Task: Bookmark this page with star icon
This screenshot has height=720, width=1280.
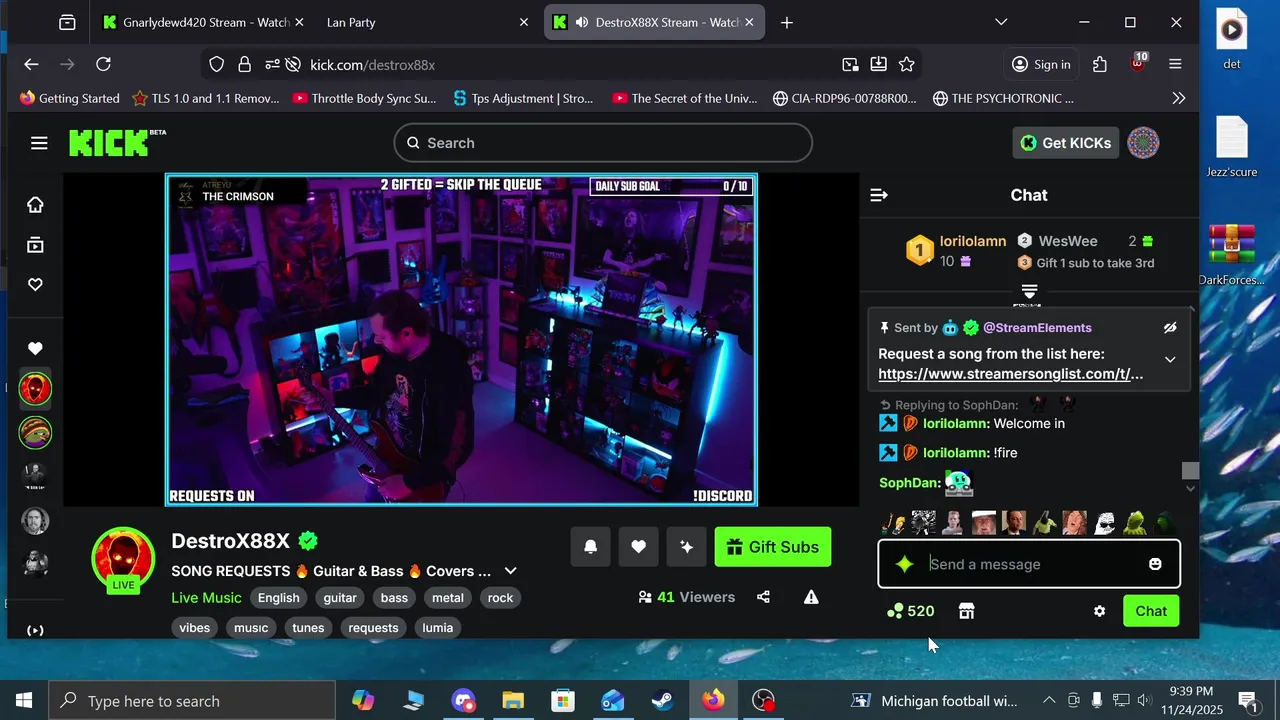Action: [x=906, y=64]
